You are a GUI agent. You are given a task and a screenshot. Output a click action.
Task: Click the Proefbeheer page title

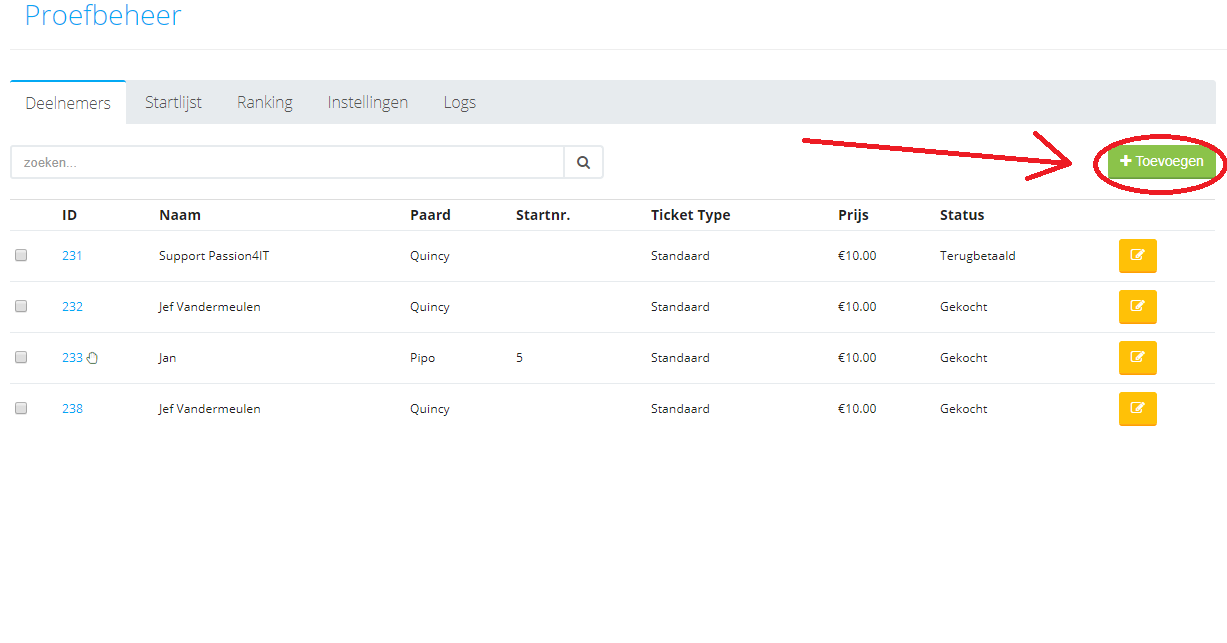(103, 16)
